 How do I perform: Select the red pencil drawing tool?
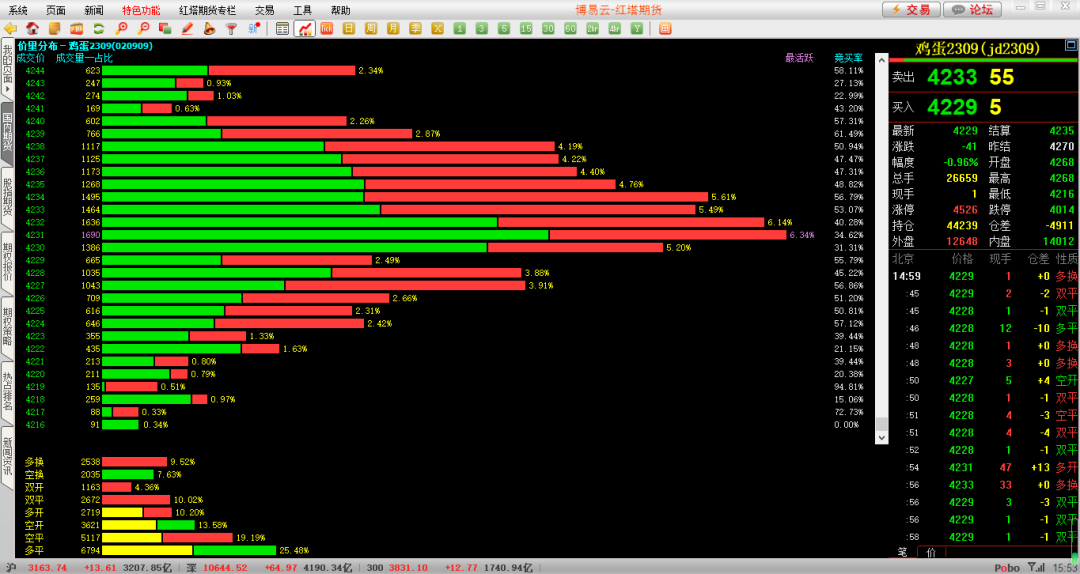point(188,28)
